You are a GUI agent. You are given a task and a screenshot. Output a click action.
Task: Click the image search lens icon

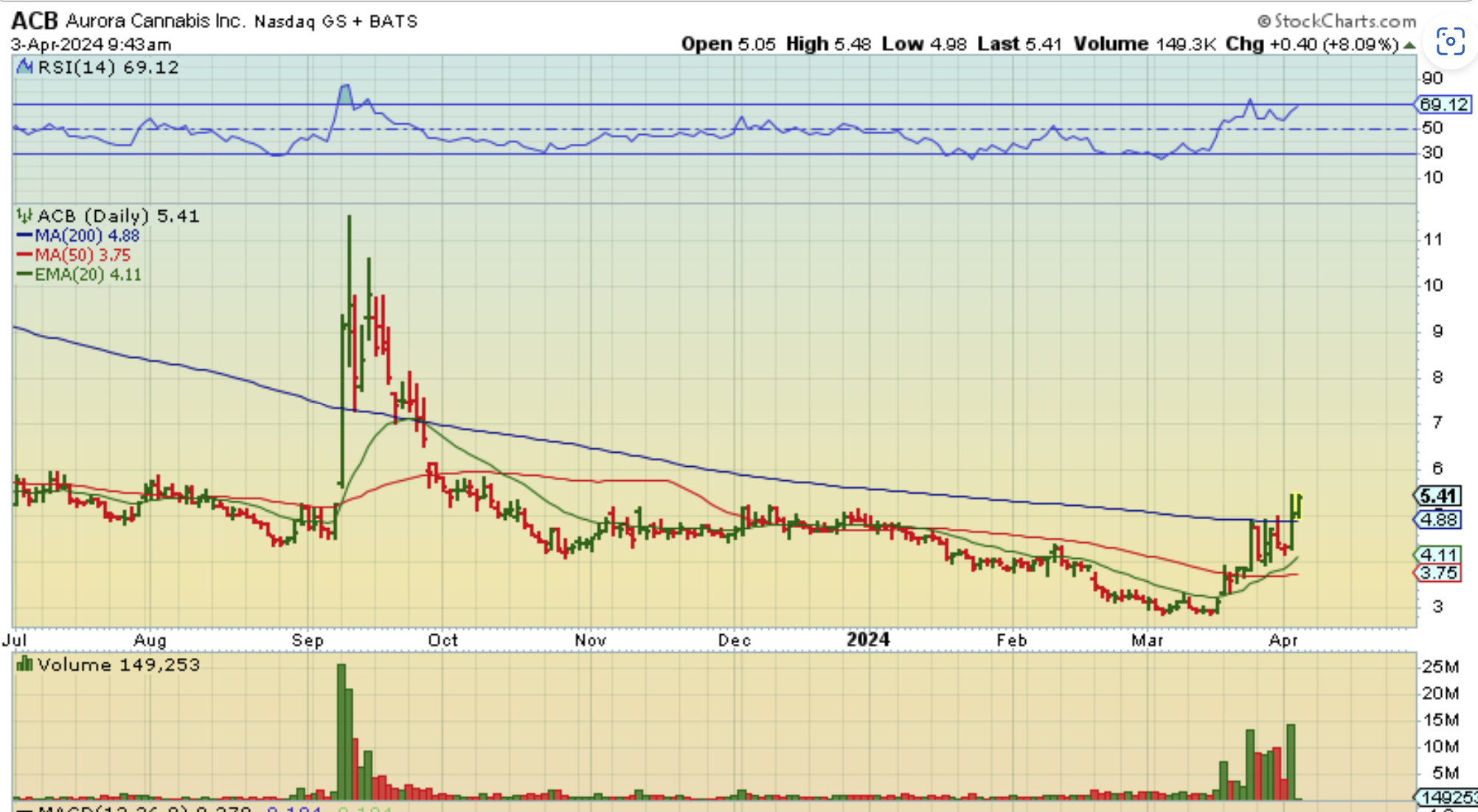1450,42
